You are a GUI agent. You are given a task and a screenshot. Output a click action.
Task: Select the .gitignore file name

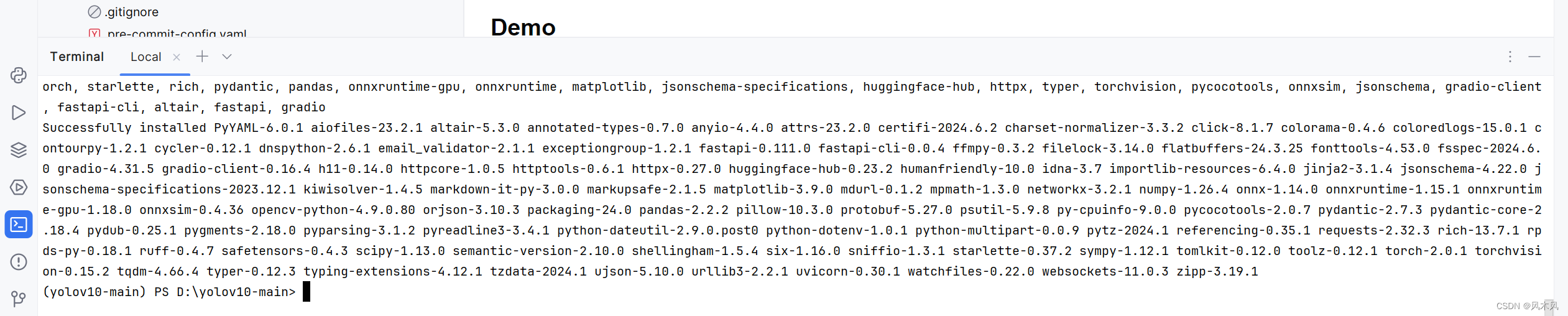coord(132,12)
